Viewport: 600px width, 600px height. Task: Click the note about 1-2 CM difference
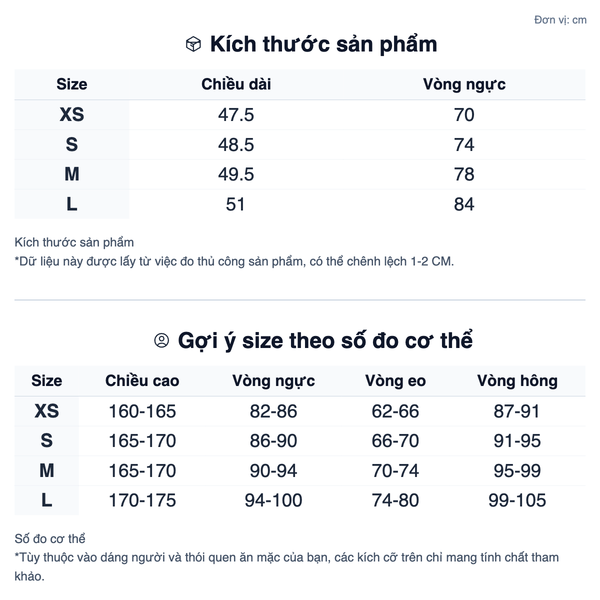pyautogui.click(x=234, y=262)
